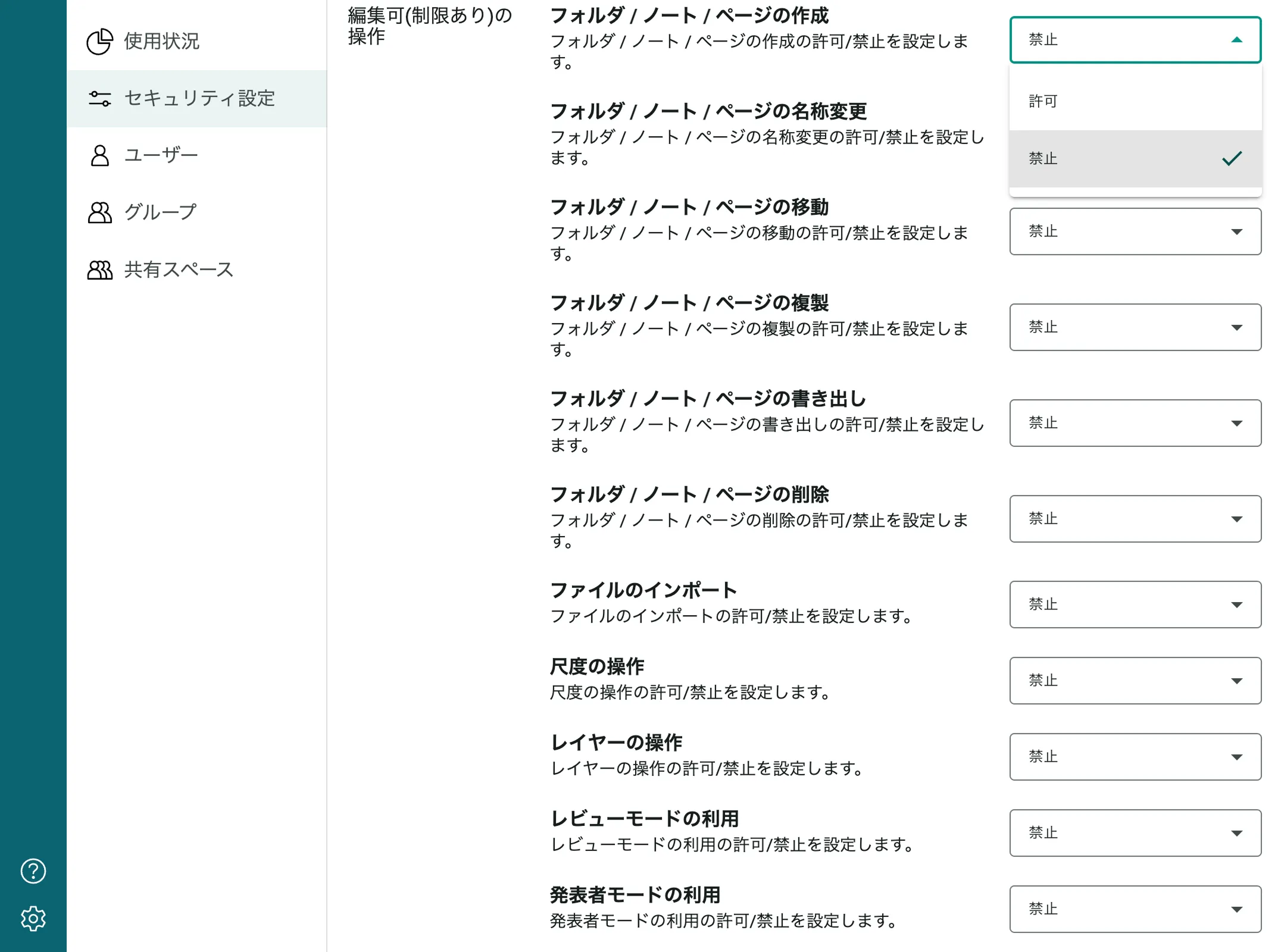Image resolution: width=1281 pixels, height=952 pixels.
Task: Click the usage status pie chart icon
Action: pos(99,41)
